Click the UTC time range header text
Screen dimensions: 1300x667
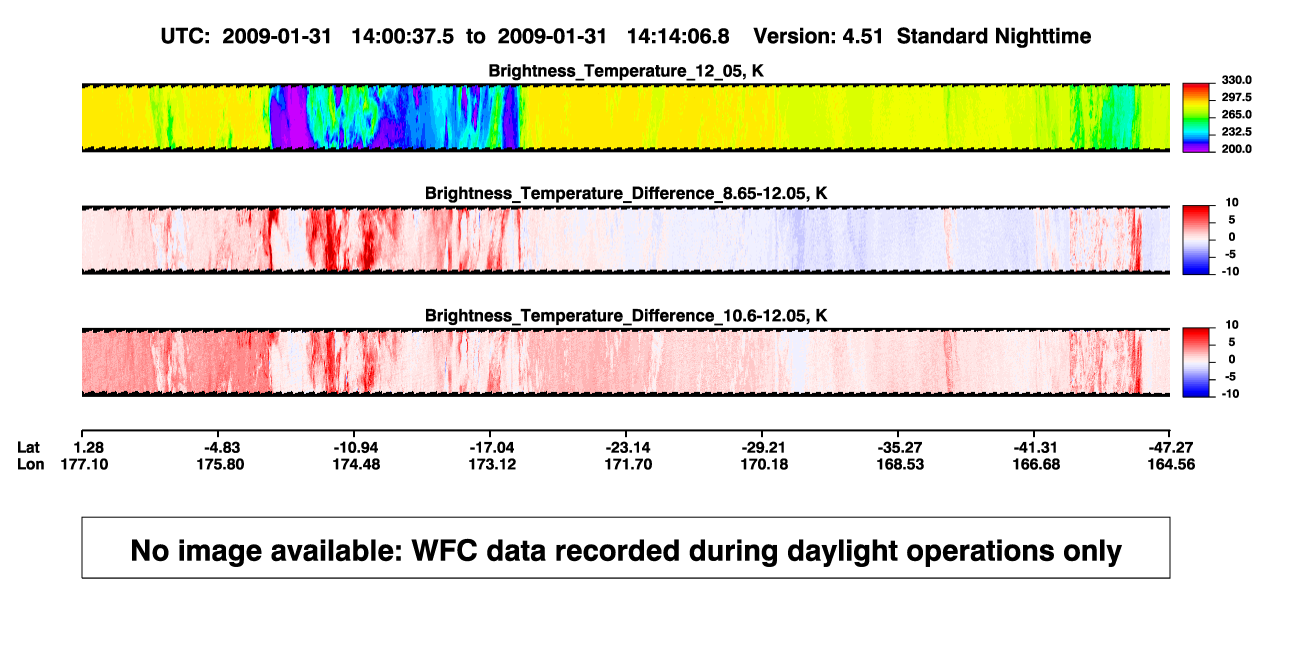click(x=625, y=36)
